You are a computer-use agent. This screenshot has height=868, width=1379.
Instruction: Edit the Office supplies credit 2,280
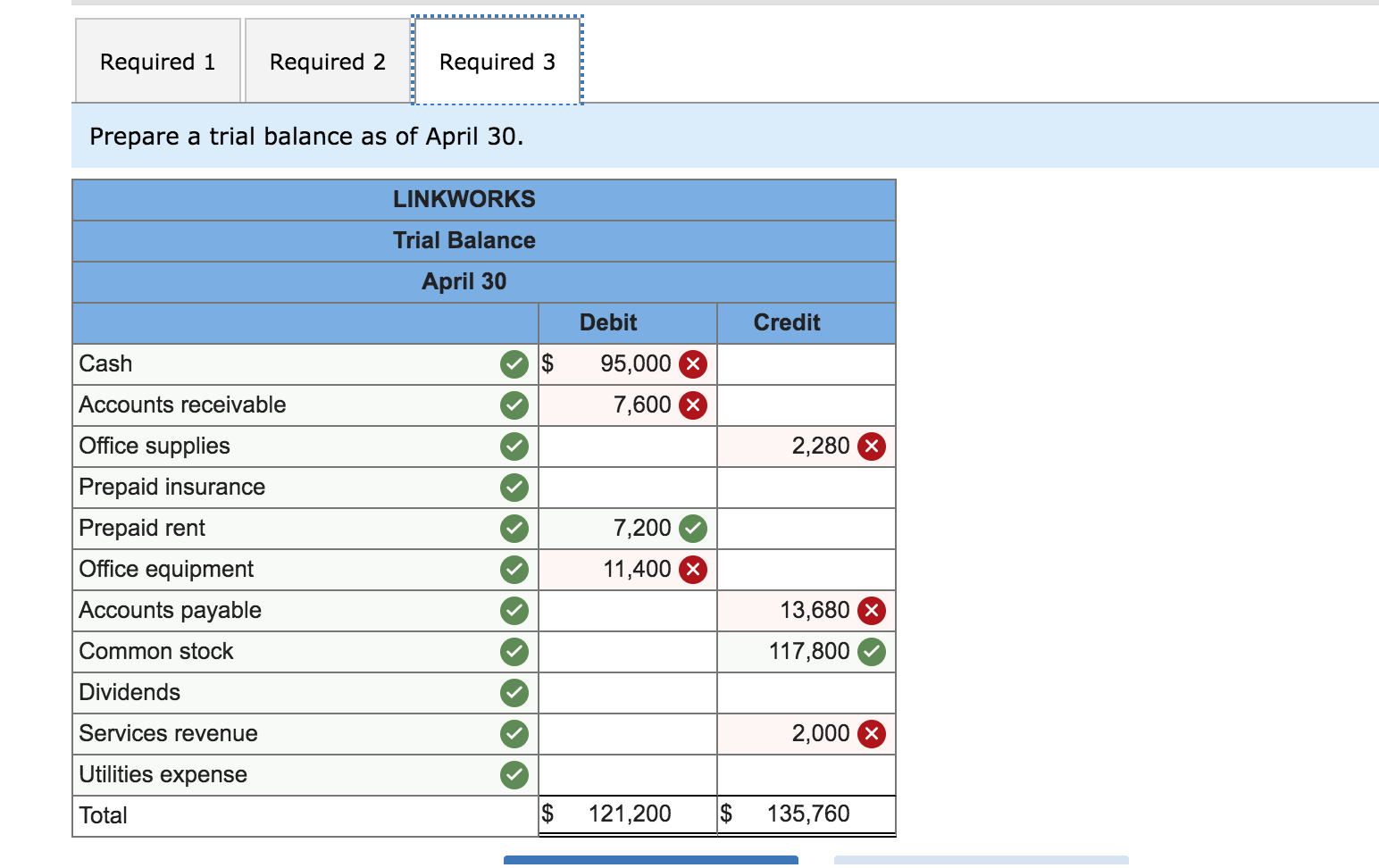807,447
